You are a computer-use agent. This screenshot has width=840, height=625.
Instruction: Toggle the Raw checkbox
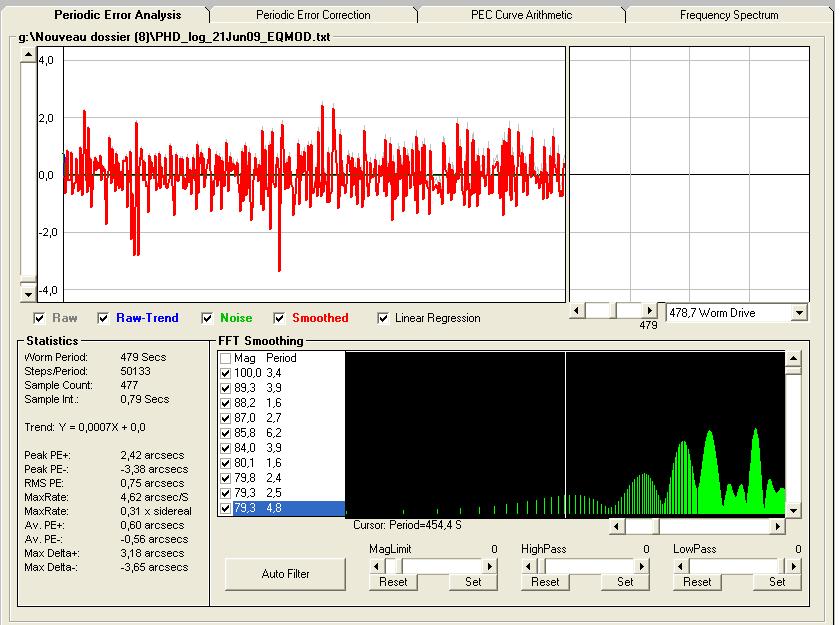coord(39,318)
